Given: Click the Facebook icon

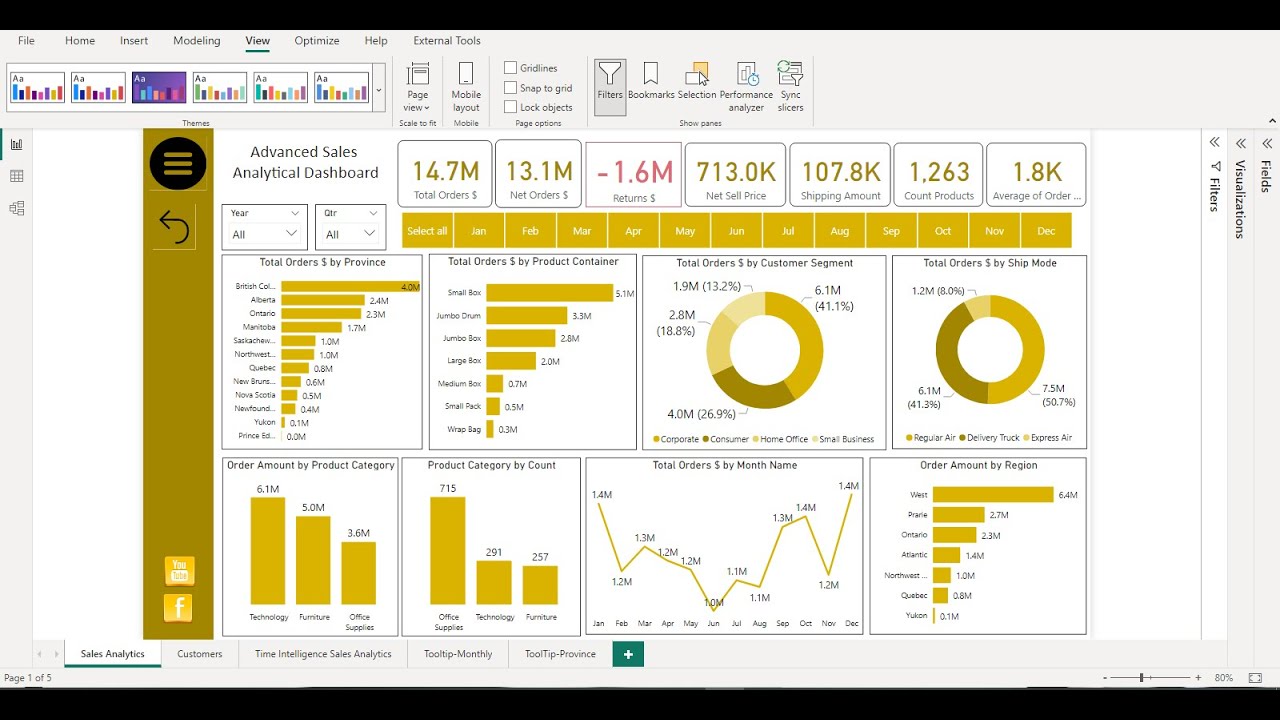Looking at the screenshot, I should tap(178, 608).
